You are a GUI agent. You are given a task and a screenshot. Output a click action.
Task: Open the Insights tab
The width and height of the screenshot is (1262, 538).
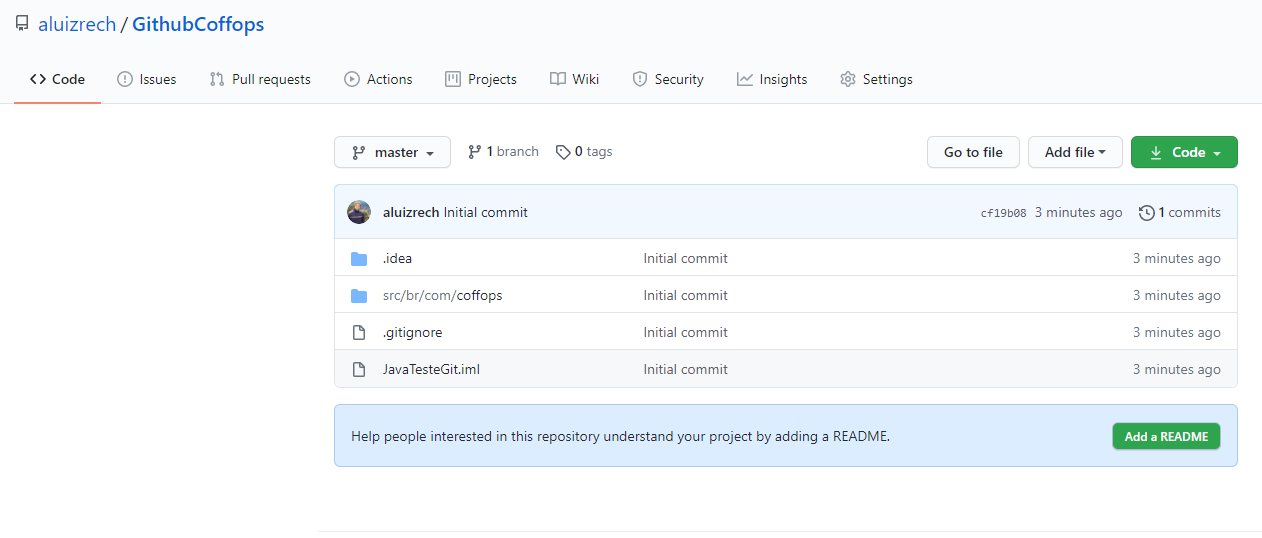coord(772,79)
